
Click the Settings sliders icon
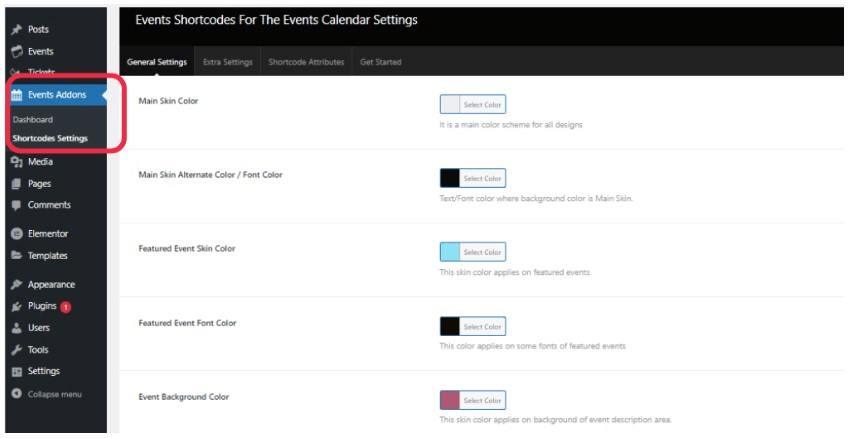(x=17, y=372)
